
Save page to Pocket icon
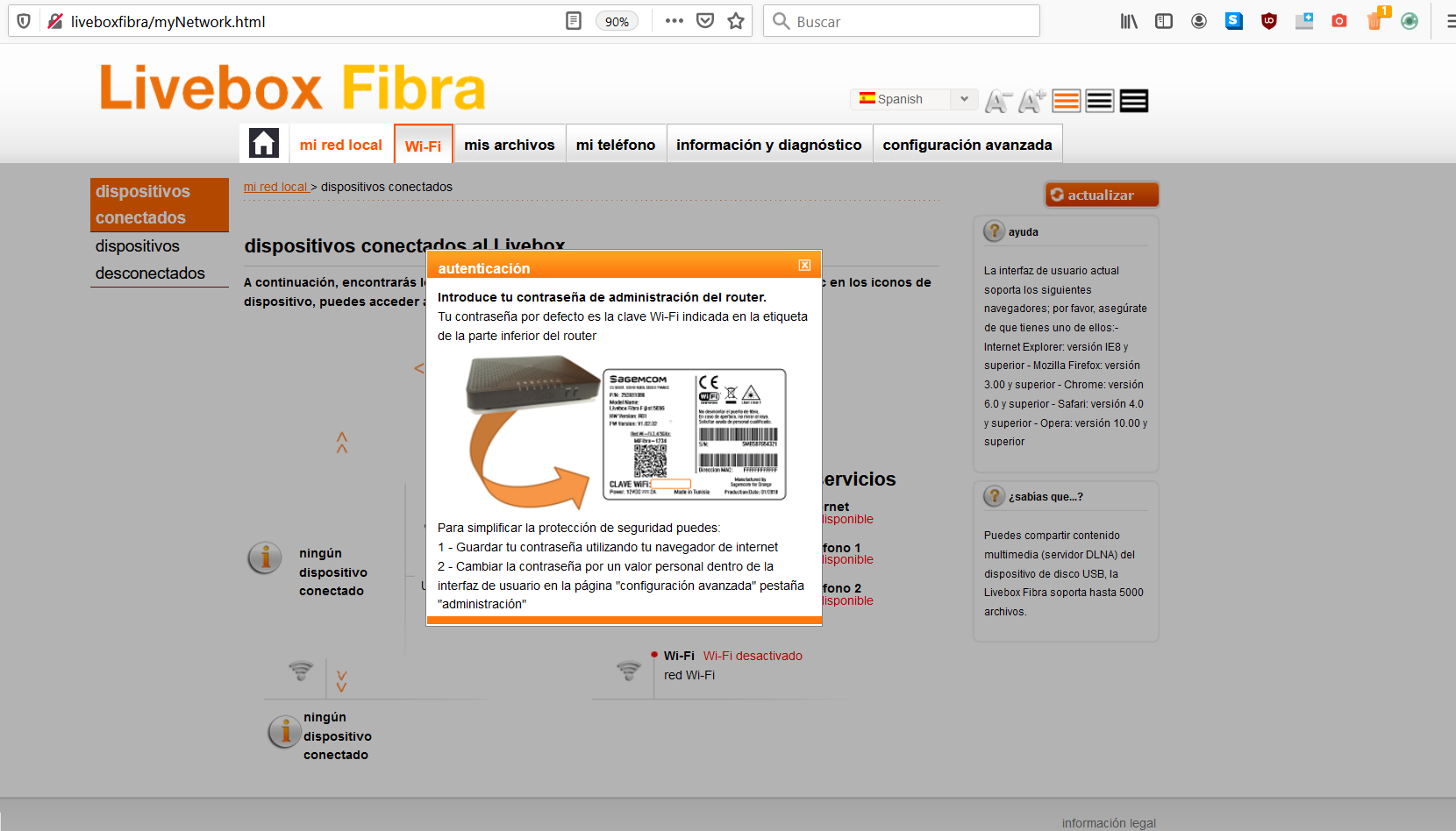pos(705,21)
